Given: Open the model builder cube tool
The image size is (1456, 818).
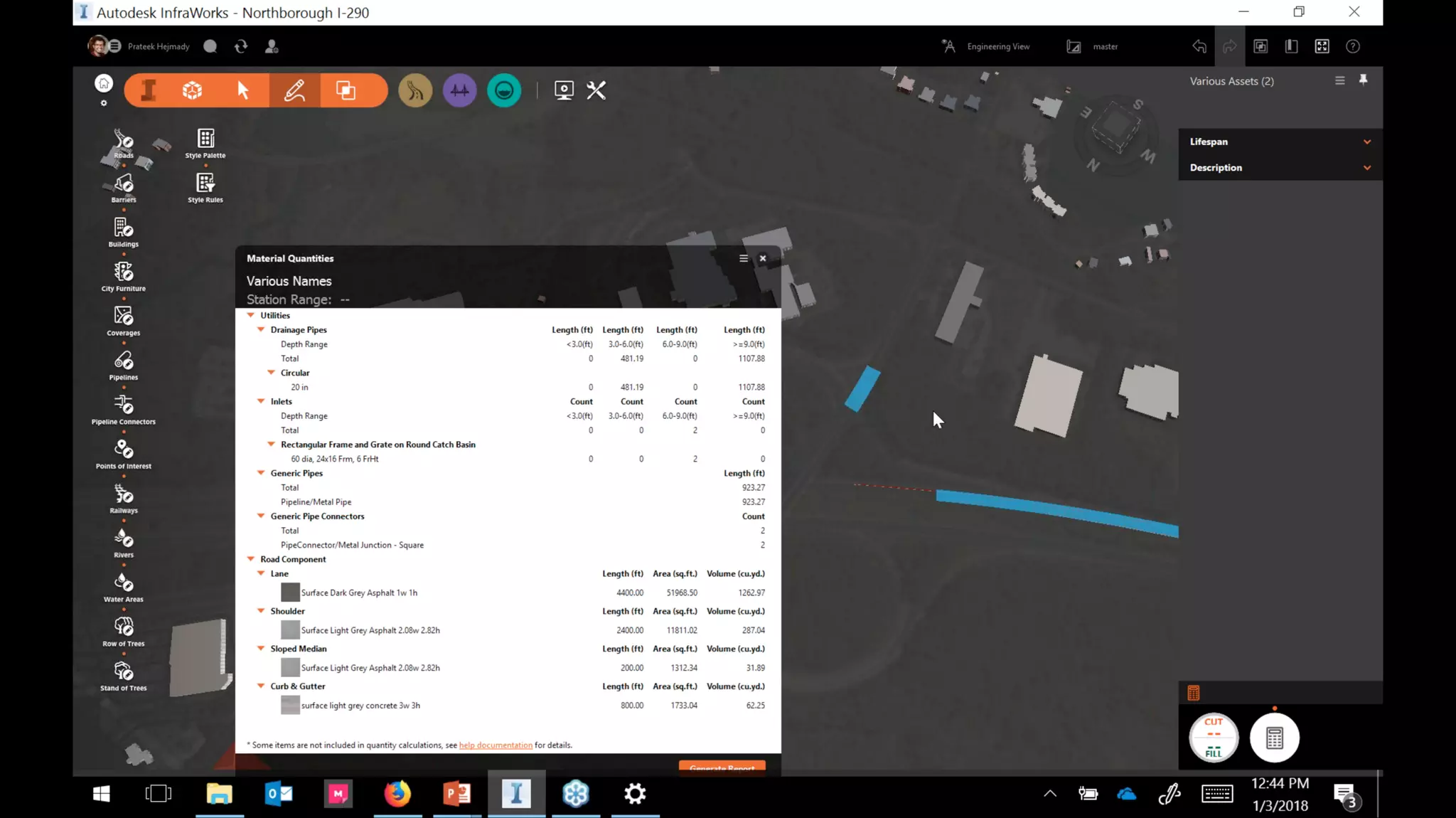Looking at the screenshot, I should coord(193,90).
